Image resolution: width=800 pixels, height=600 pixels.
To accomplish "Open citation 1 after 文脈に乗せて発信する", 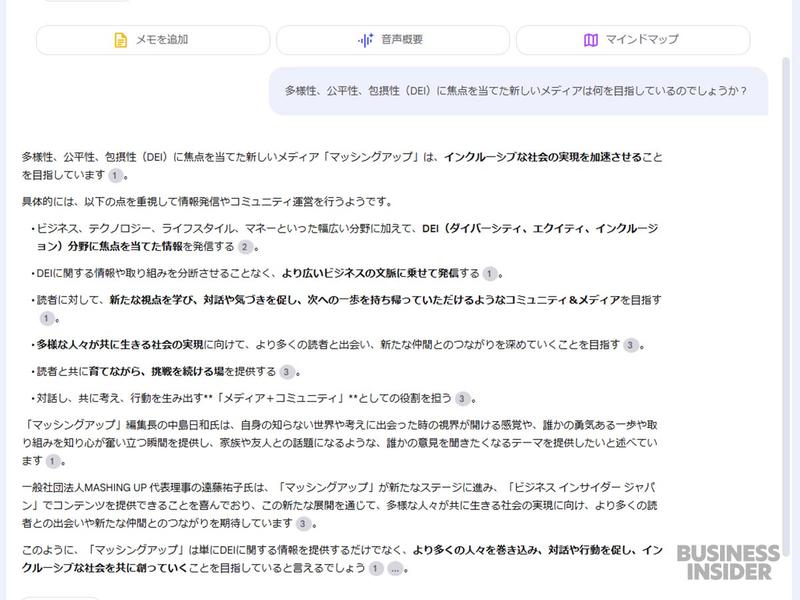I will tap(489, 274).
